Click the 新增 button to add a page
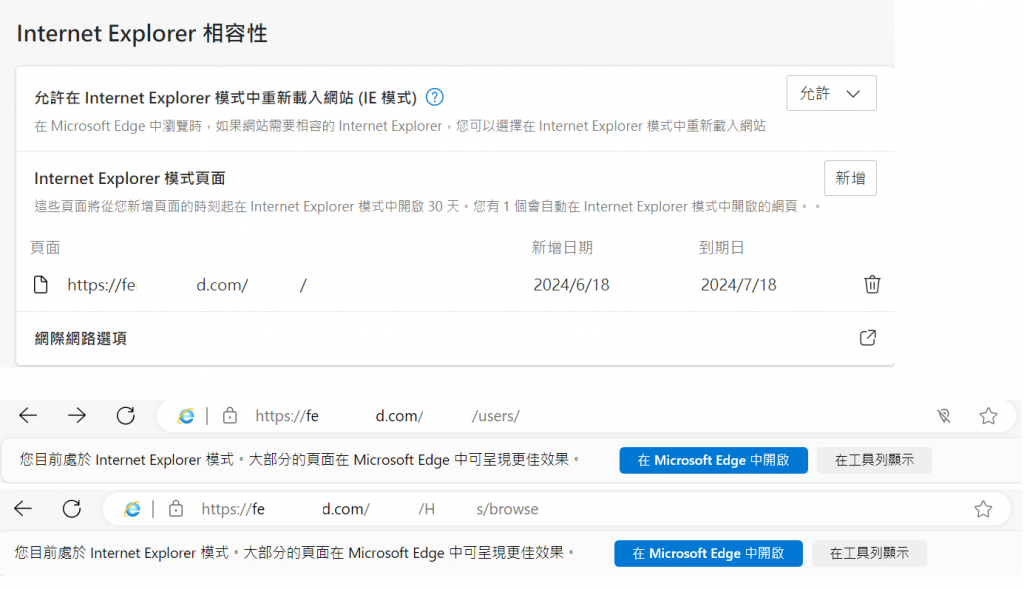This screenshot has height=589, width=1024. [850, 178]
